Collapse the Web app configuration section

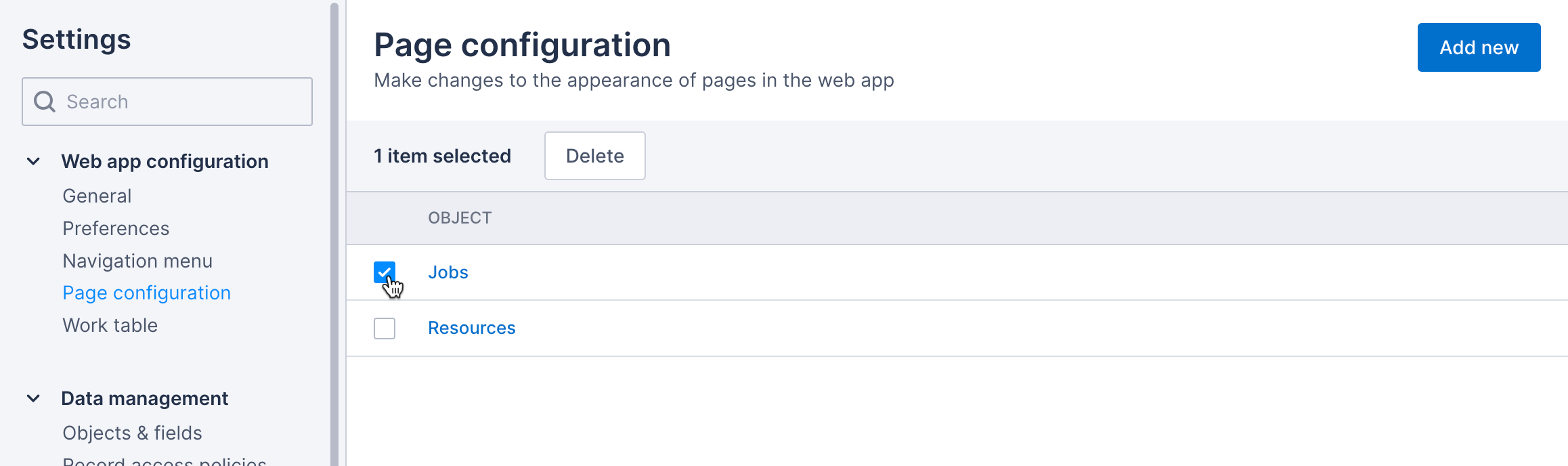pos(32,161)
